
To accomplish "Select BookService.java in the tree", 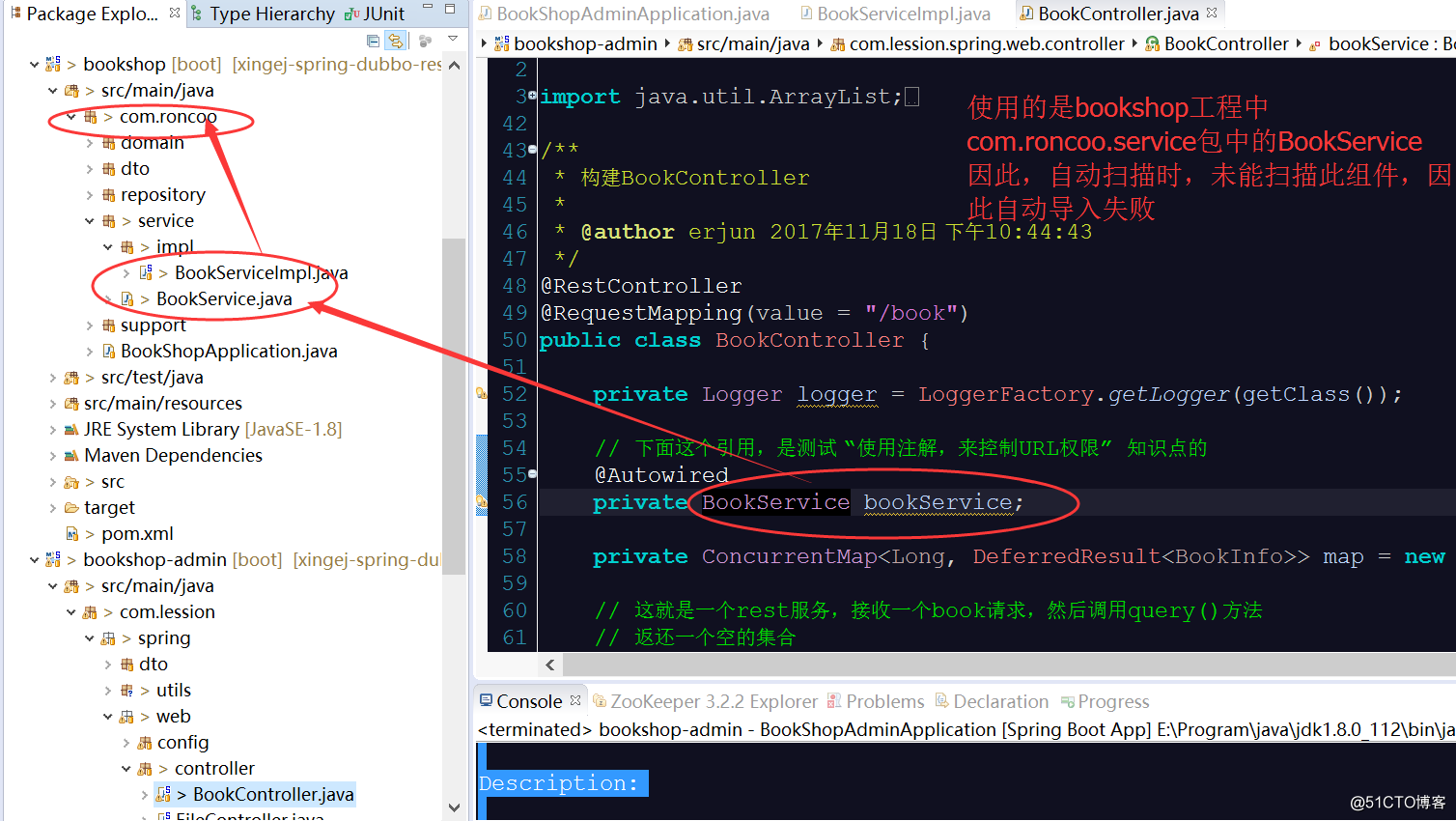I will pyautogui.click(x=224, y=299).
